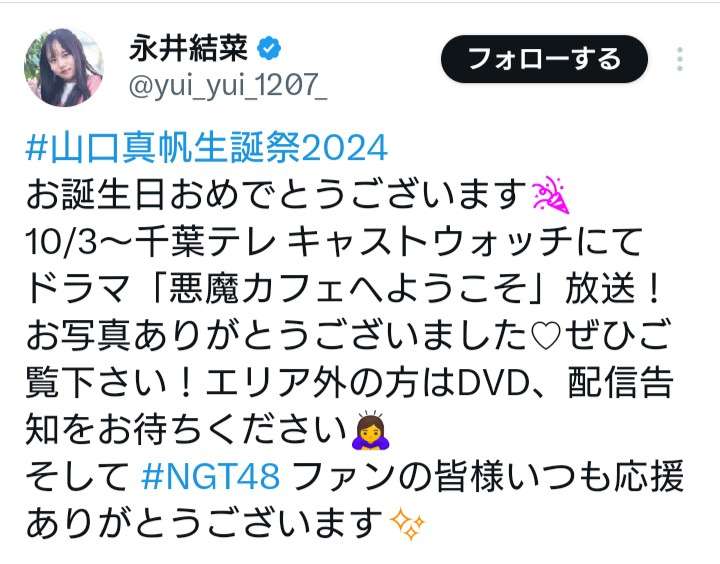Image resolution: width=720 pixels, height=564 pixels.
Task: Click the blue verified badge icon
Action: click(269, 48)
